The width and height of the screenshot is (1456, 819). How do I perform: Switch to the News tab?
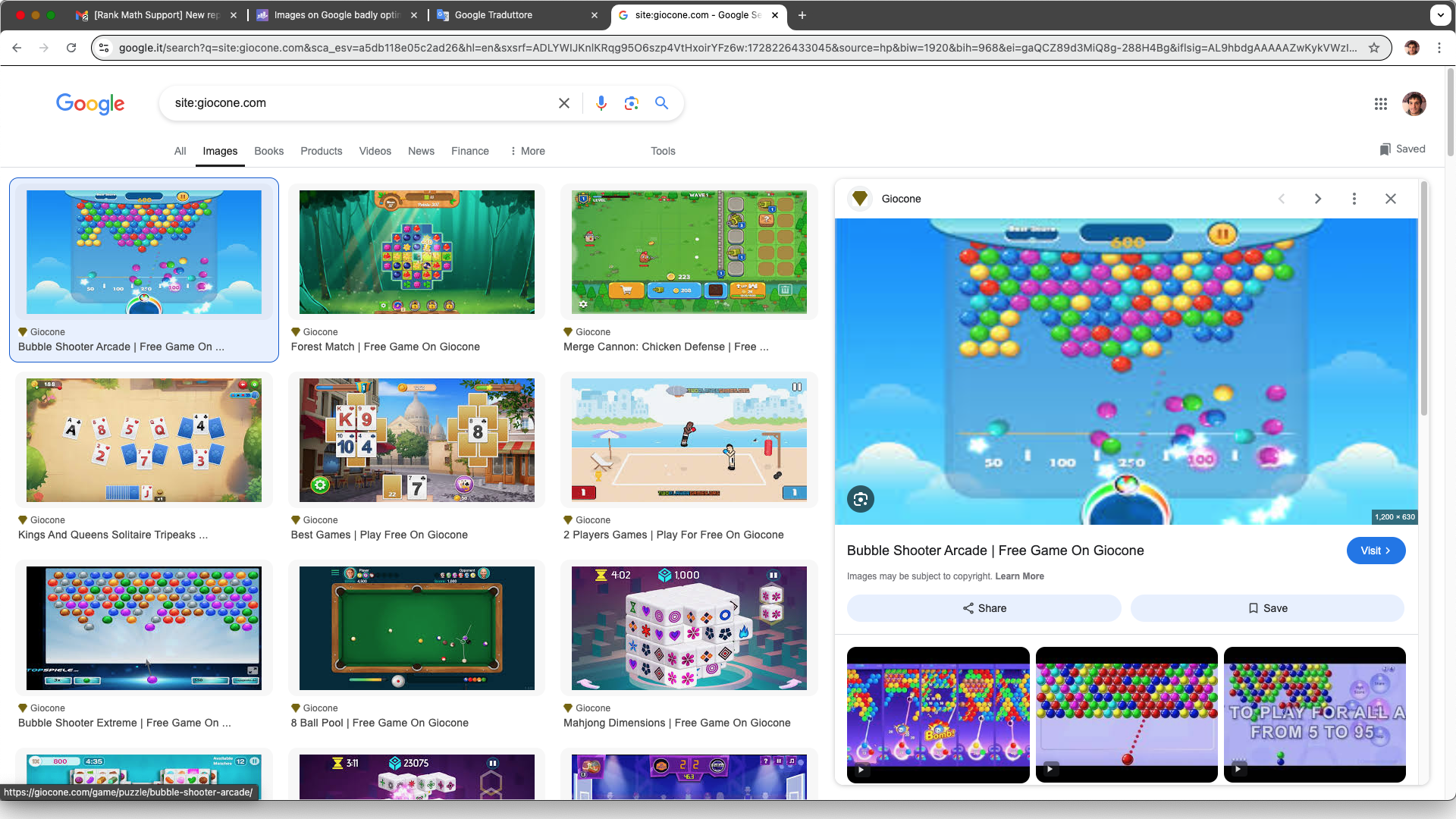pyautogui.click(x=421, y=151)
